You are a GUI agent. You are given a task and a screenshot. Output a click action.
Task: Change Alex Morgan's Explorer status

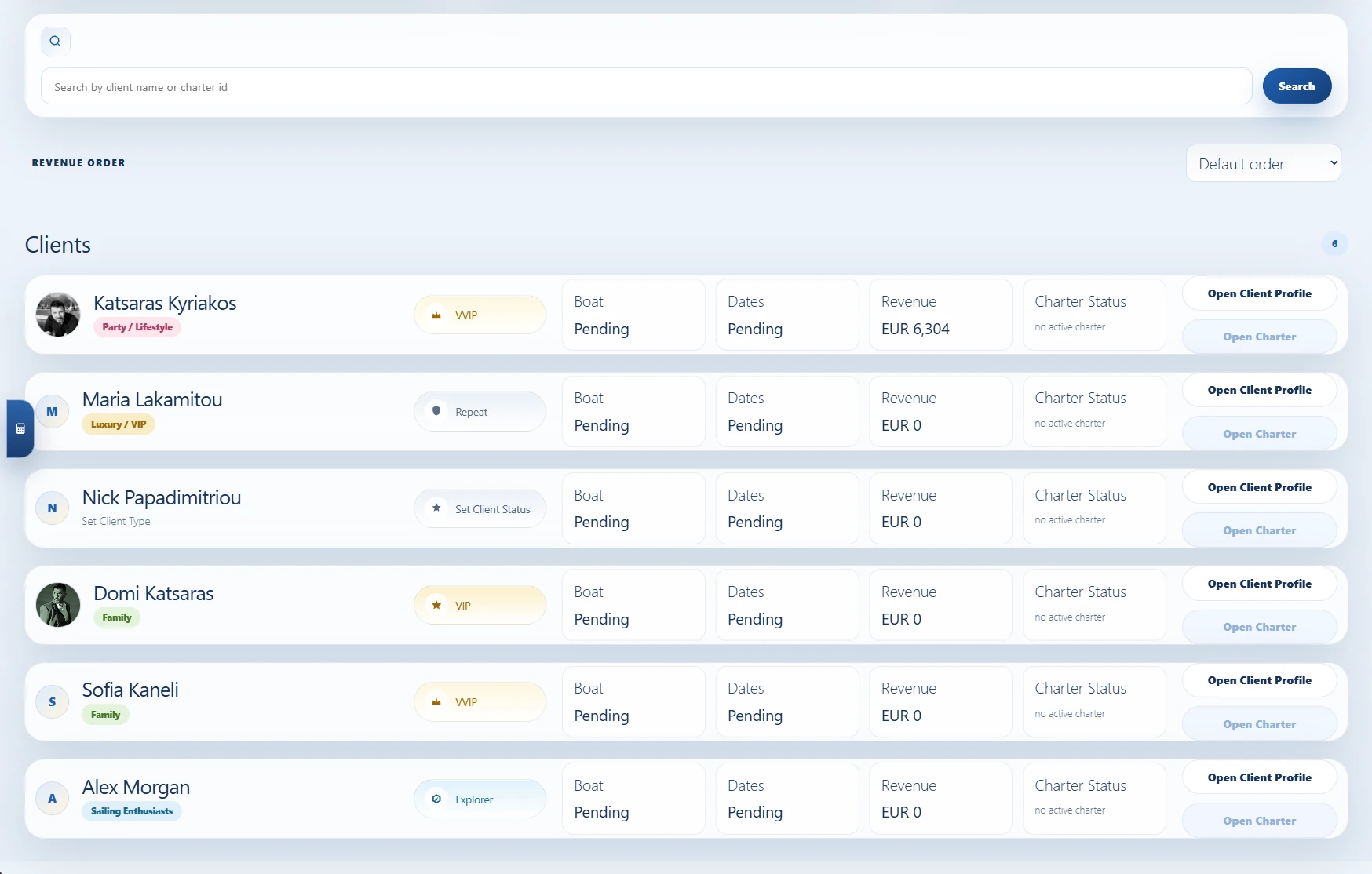(480, 799)
